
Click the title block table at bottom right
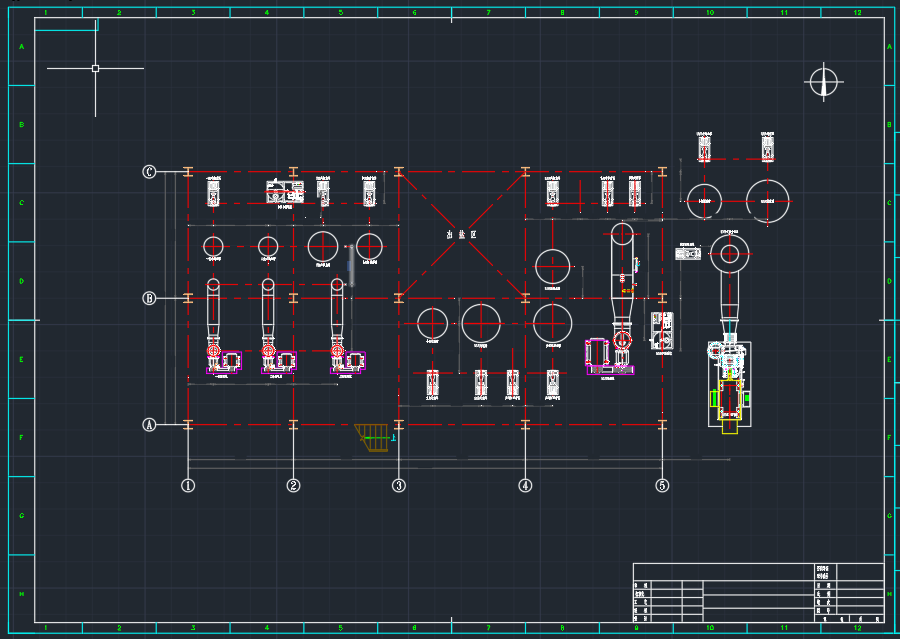click(x=759, y=592)
